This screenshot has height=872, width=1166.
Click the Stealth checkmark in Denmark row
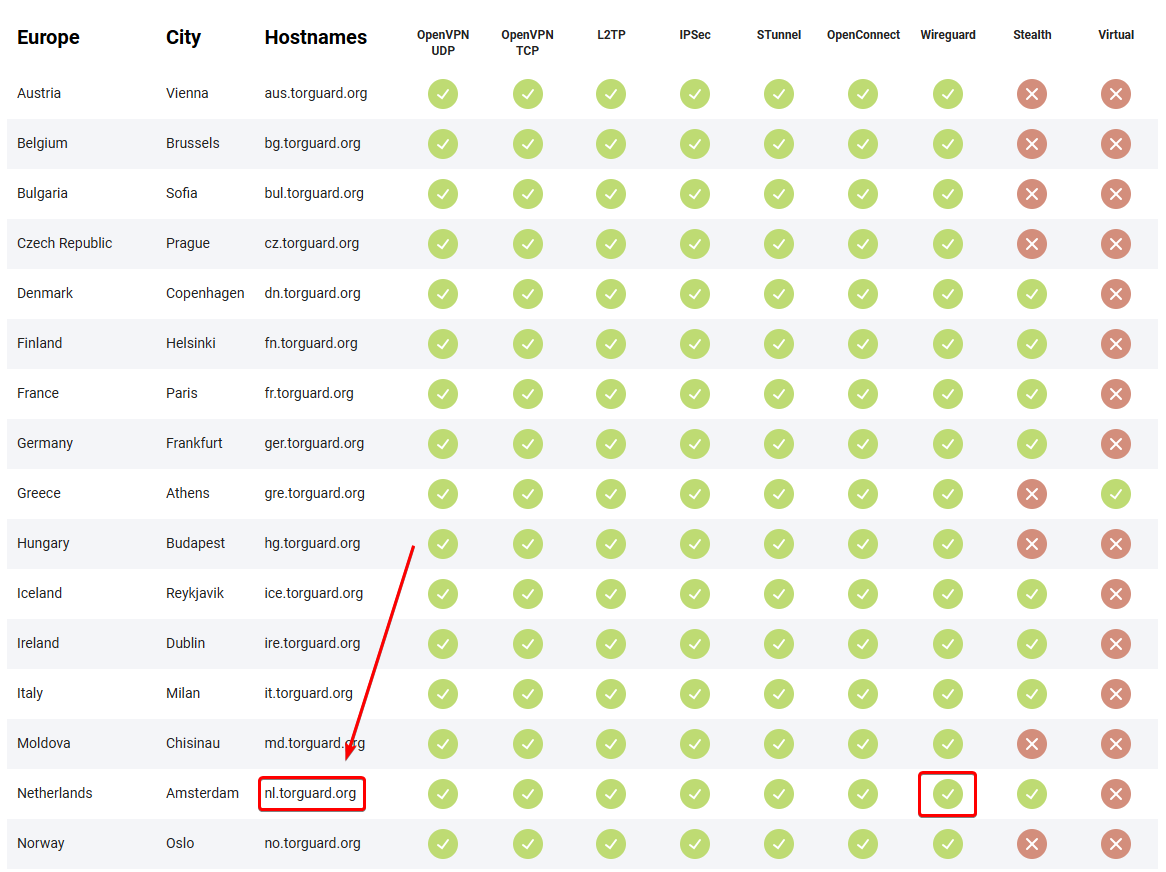pos(1031,294)
